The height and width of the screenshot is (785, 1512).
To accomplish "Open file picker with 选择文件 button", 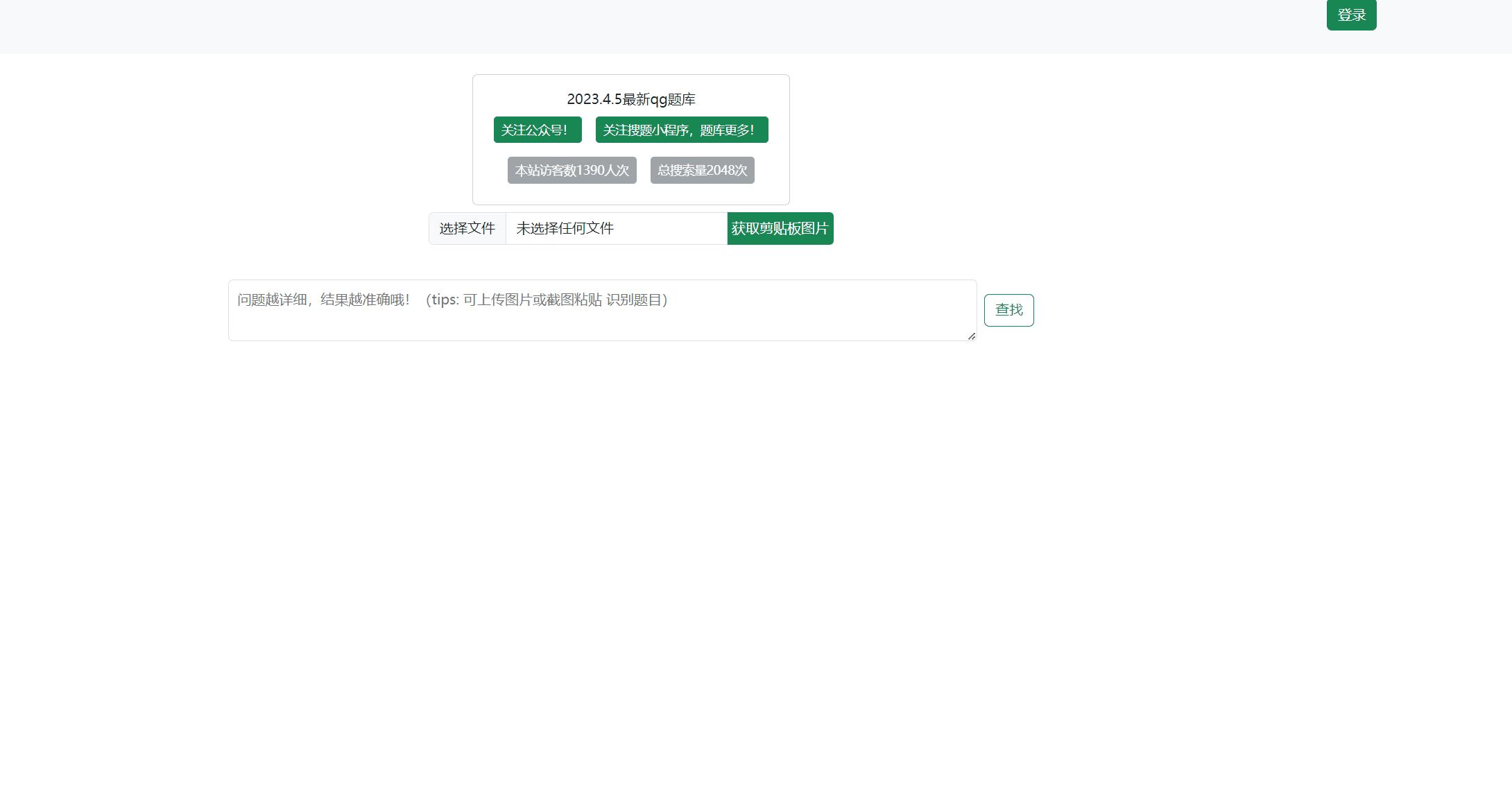I will [x=467, y=228].
